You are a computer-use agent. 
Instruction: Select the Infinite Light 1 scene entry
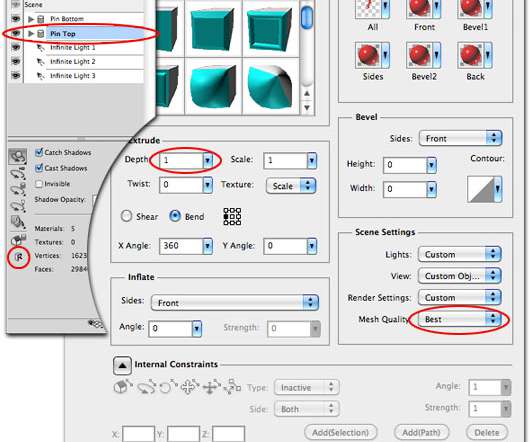click(x=73, y=48)
